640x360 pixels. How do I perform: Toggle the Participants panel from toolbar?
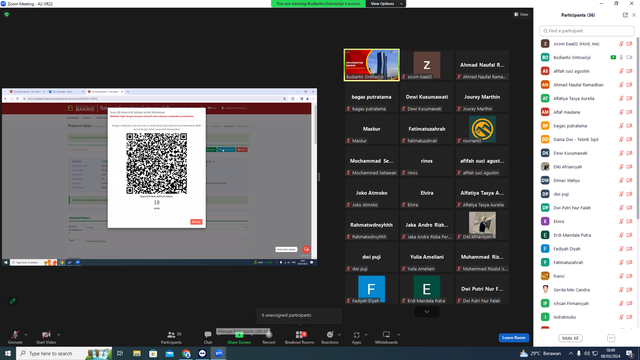coord(171,337)
